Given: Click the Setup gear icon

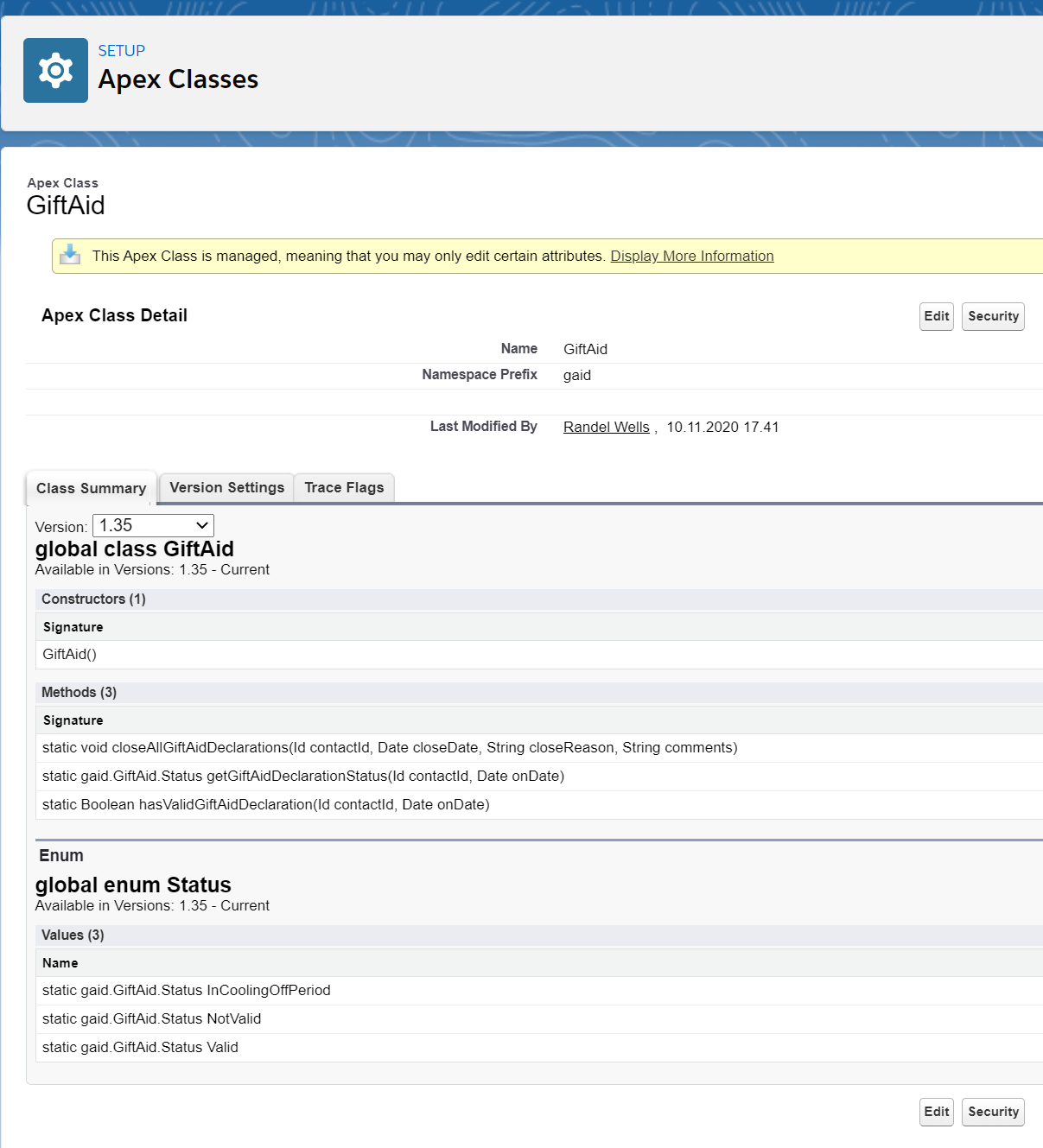Looking at the screenshot, I should (55, 70).
